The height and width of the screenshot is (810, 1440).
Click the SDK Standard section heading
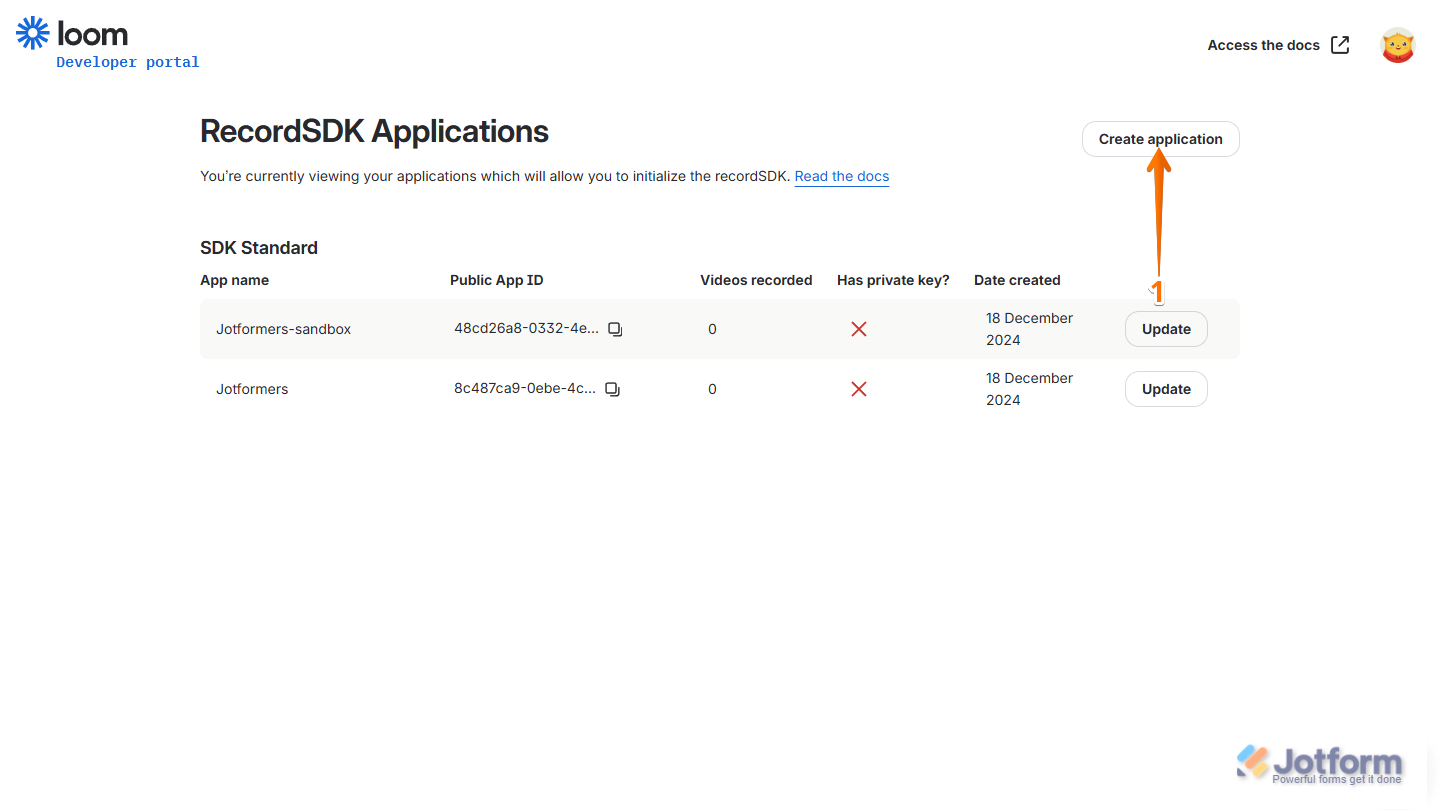click(x=258, y=247)
